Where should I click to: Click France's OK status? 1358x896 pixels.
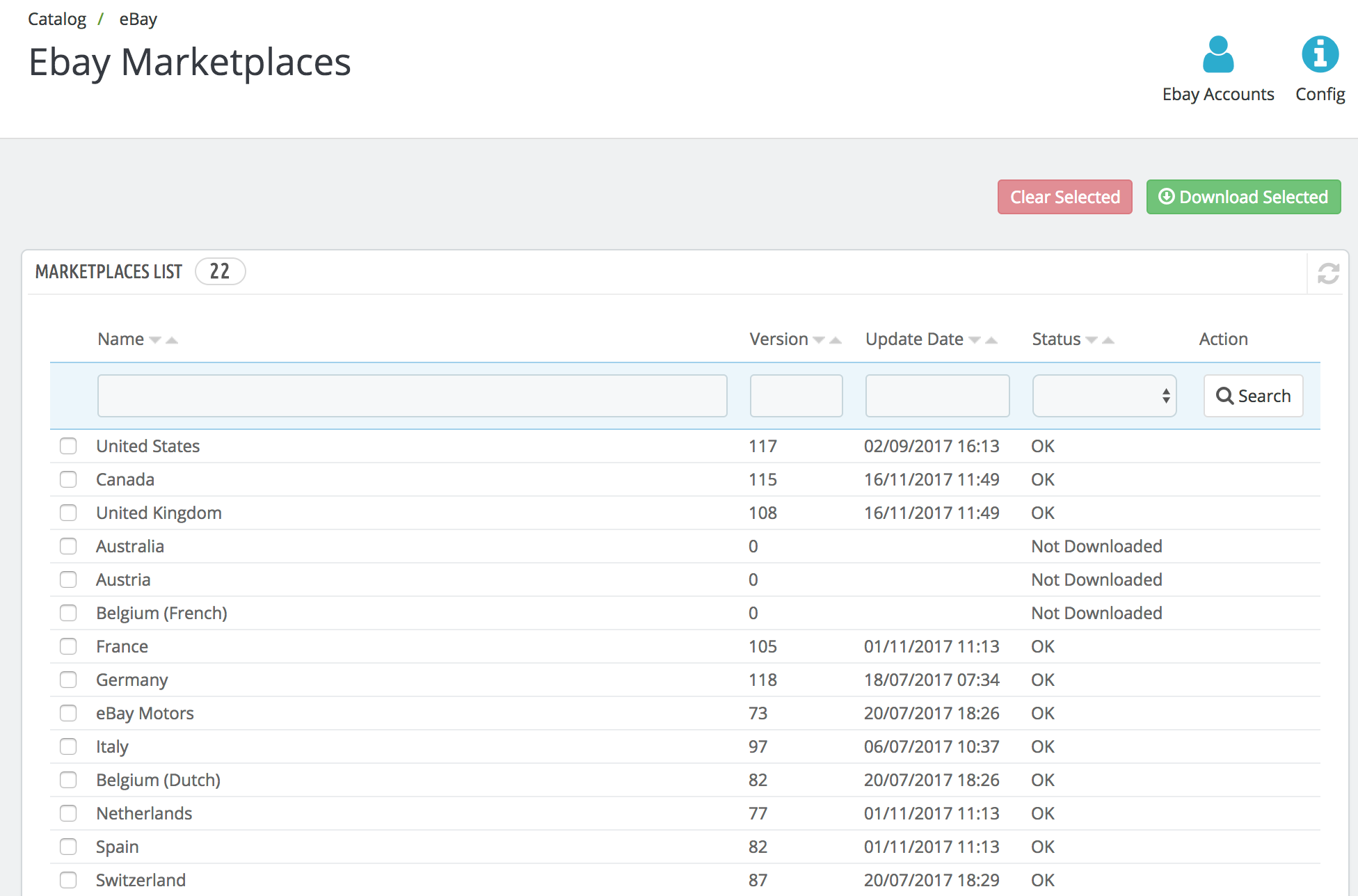(x=1042, y=646)
